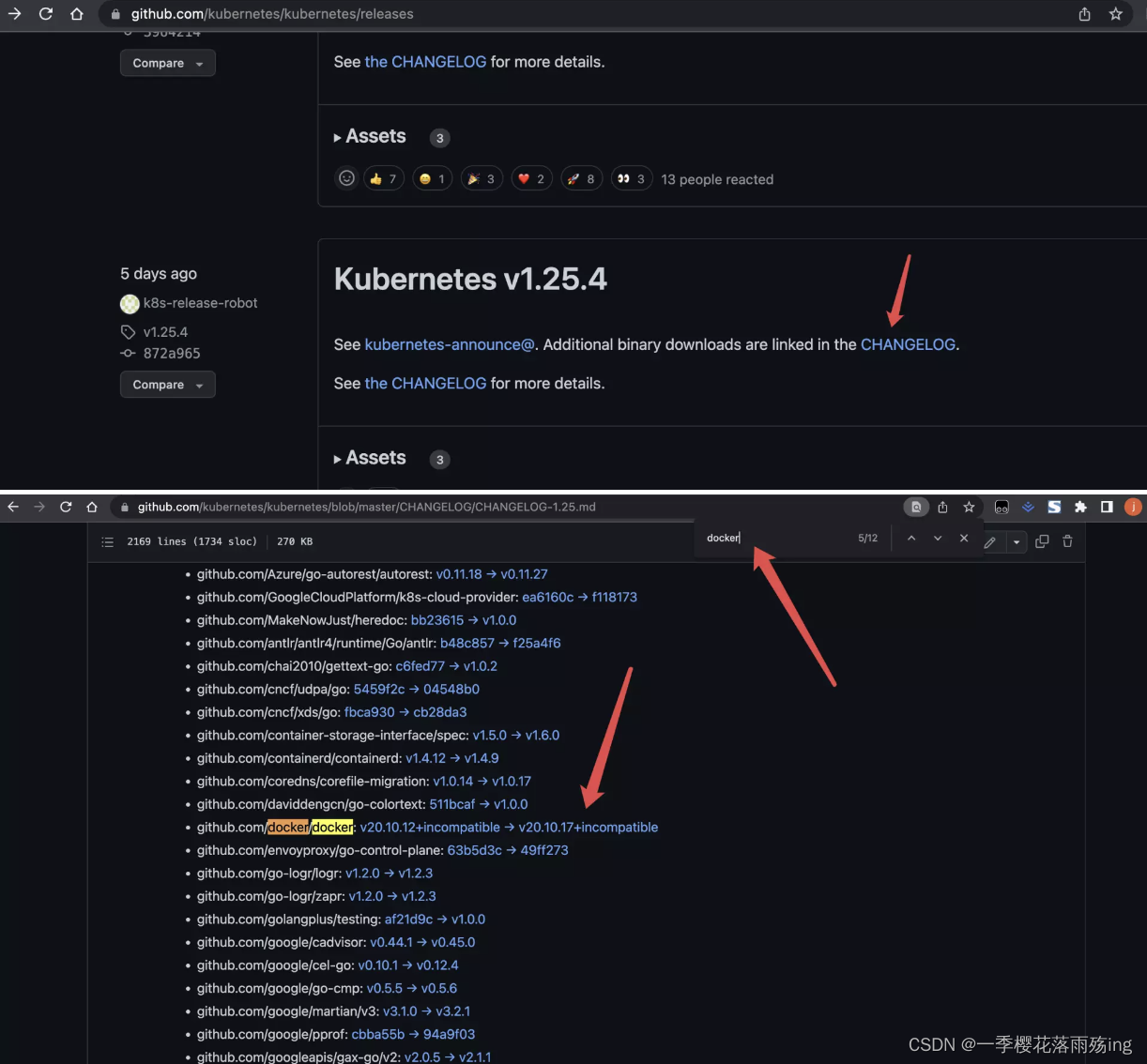Focus the upper browser's github.com address bar
This screenshot has width=1147, height=1064.
[x=582, y=14]
